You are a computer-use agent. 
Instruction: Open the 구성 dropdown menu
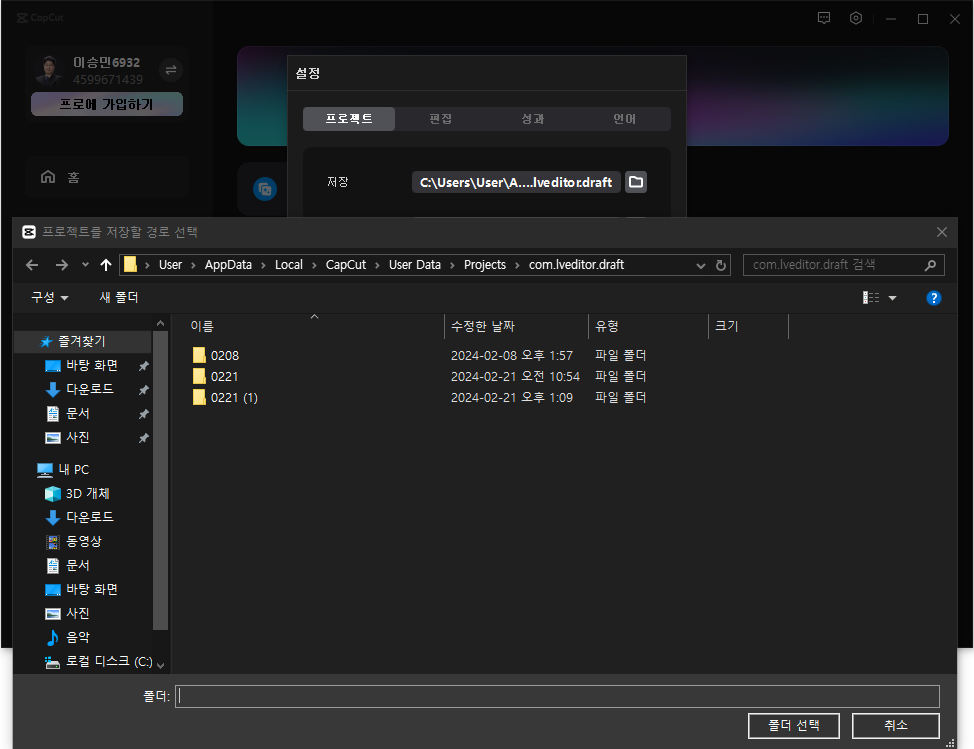(50, 297)
